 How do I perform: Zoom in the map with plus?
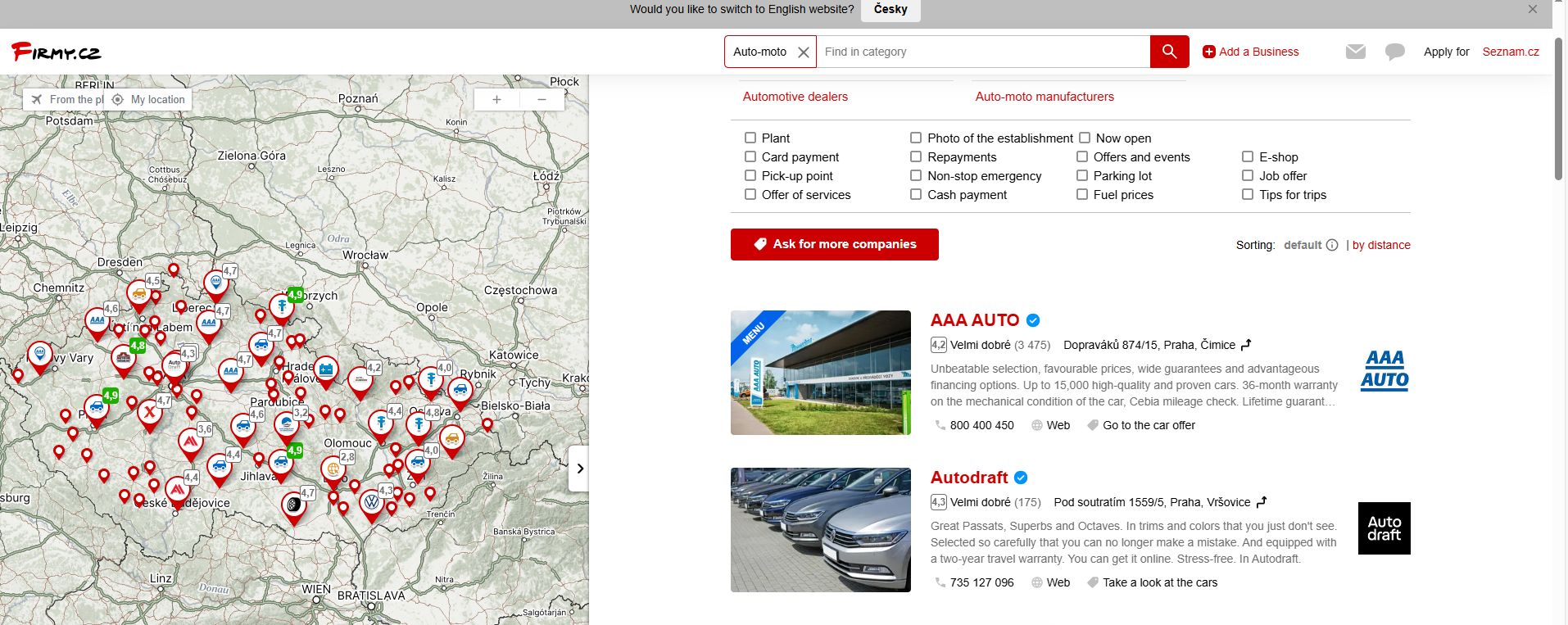coord(496,99)
